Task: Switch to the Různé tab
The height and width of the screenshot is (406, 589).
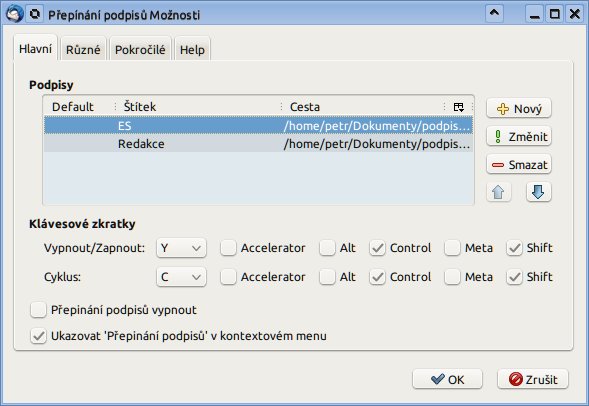Action: [83, 49]
